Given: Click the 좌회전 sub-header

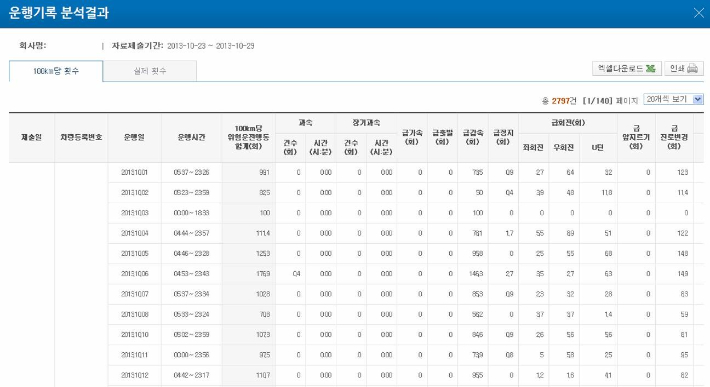Looking at the screenshot, I should pos(533,148).
